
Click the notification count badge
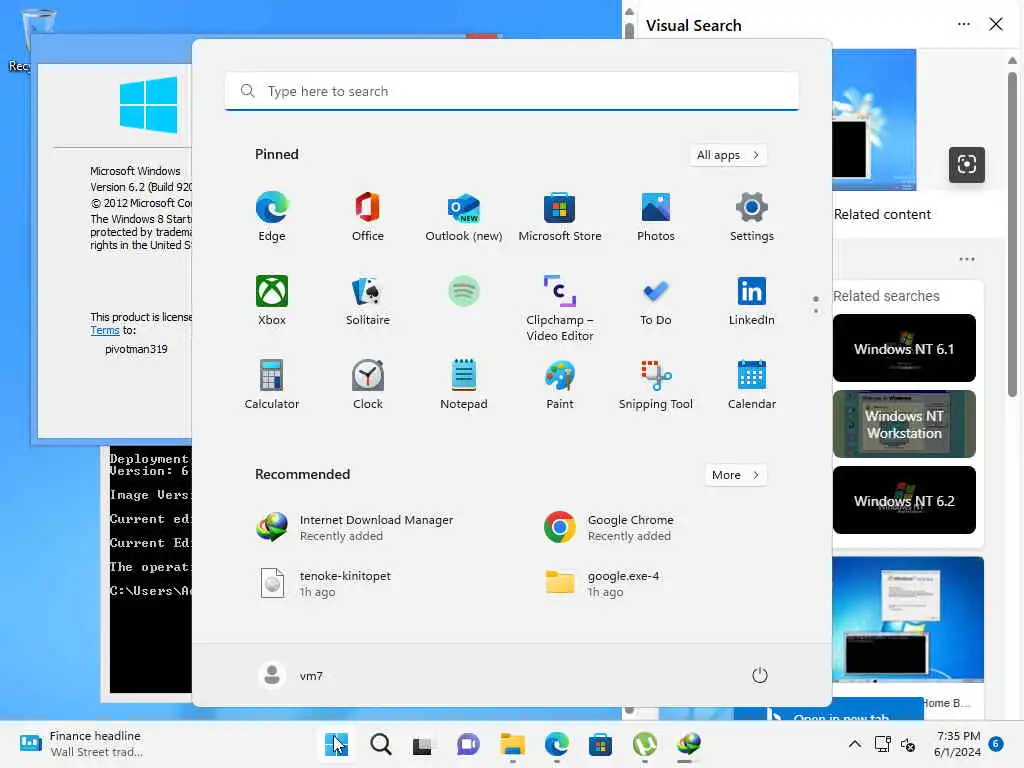click(x=996, y=744)
